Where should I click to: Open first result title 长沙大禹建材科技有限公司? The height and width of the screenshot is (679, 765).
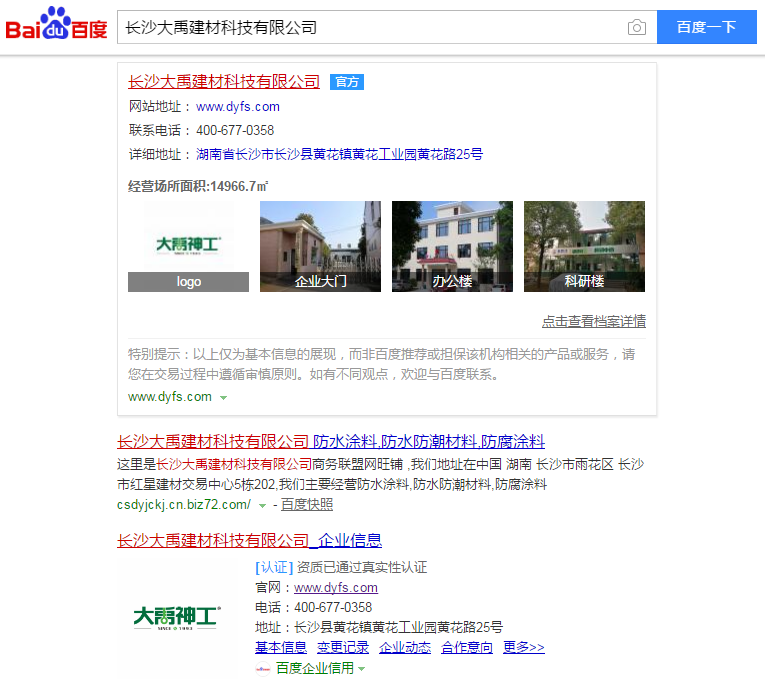tap(224, 81)
